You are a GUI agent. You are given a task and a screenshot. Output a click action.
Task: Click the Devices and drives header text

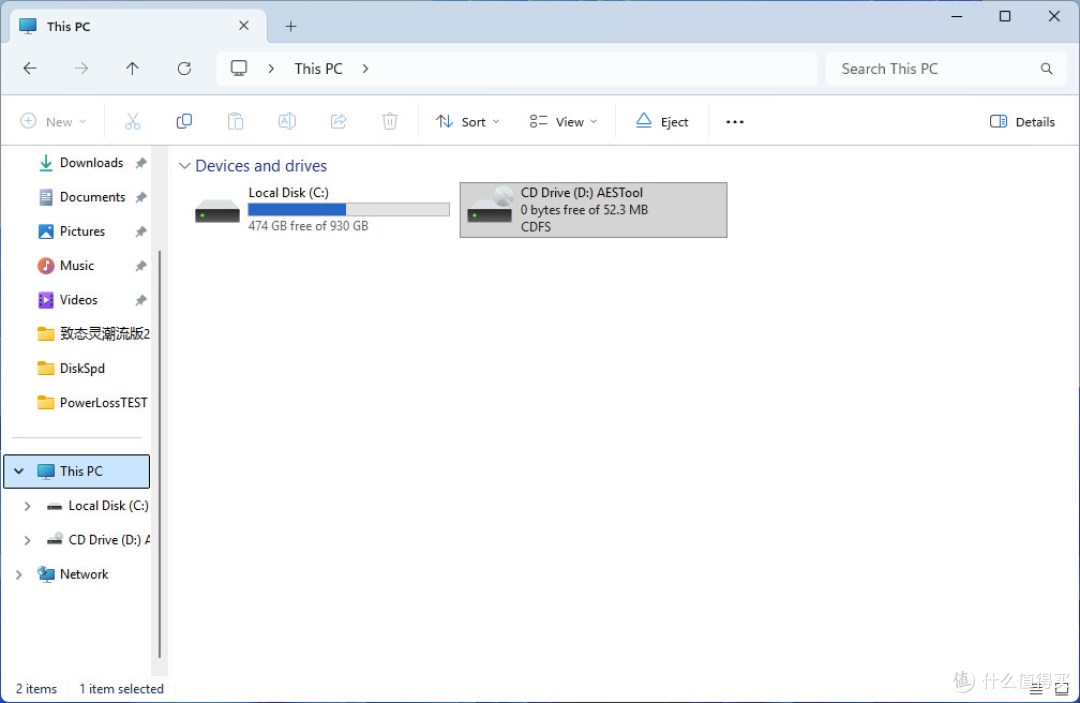261,166
